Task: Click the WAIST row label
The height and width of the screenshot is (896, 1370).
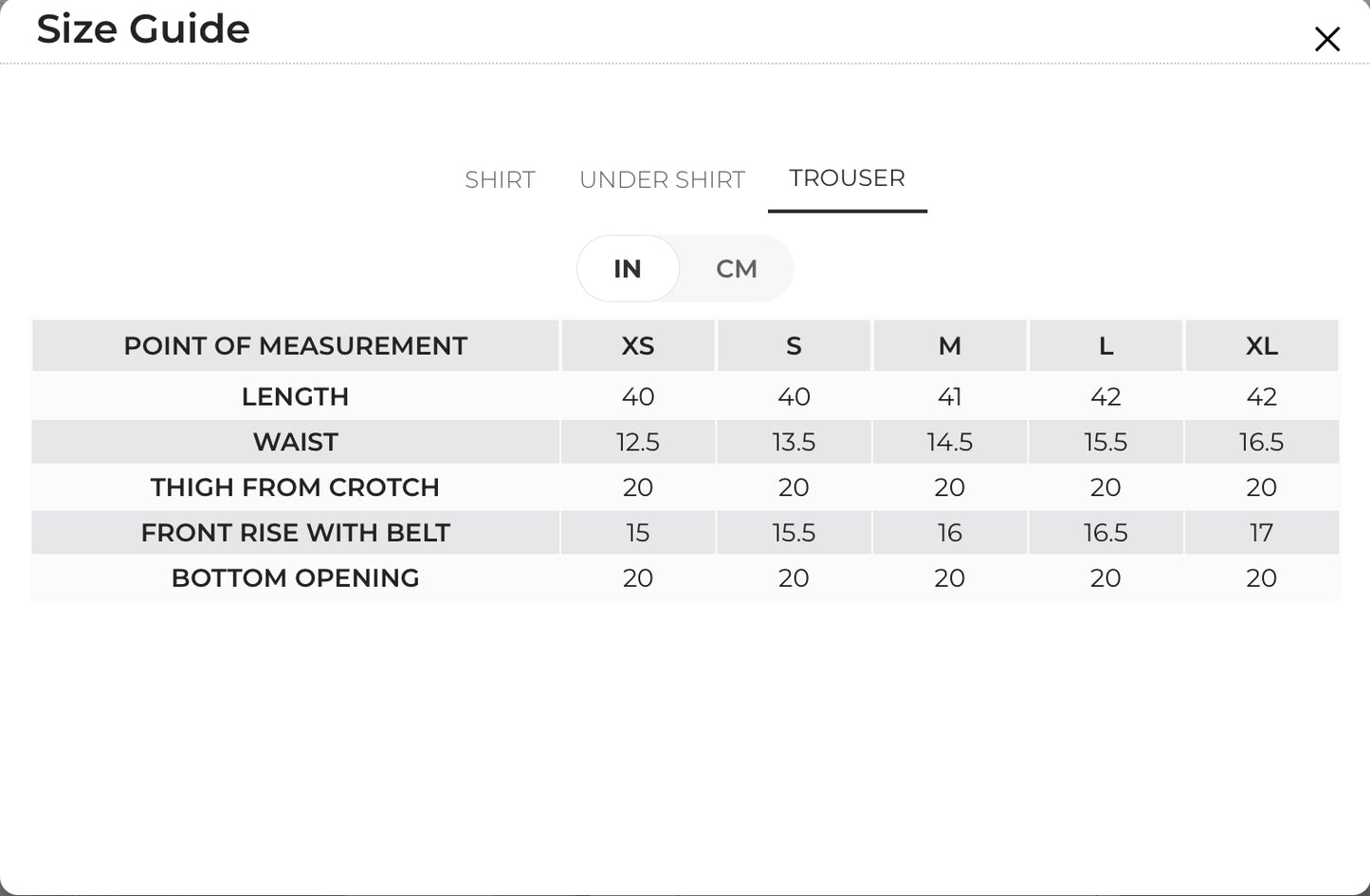Action: (295, 442)
